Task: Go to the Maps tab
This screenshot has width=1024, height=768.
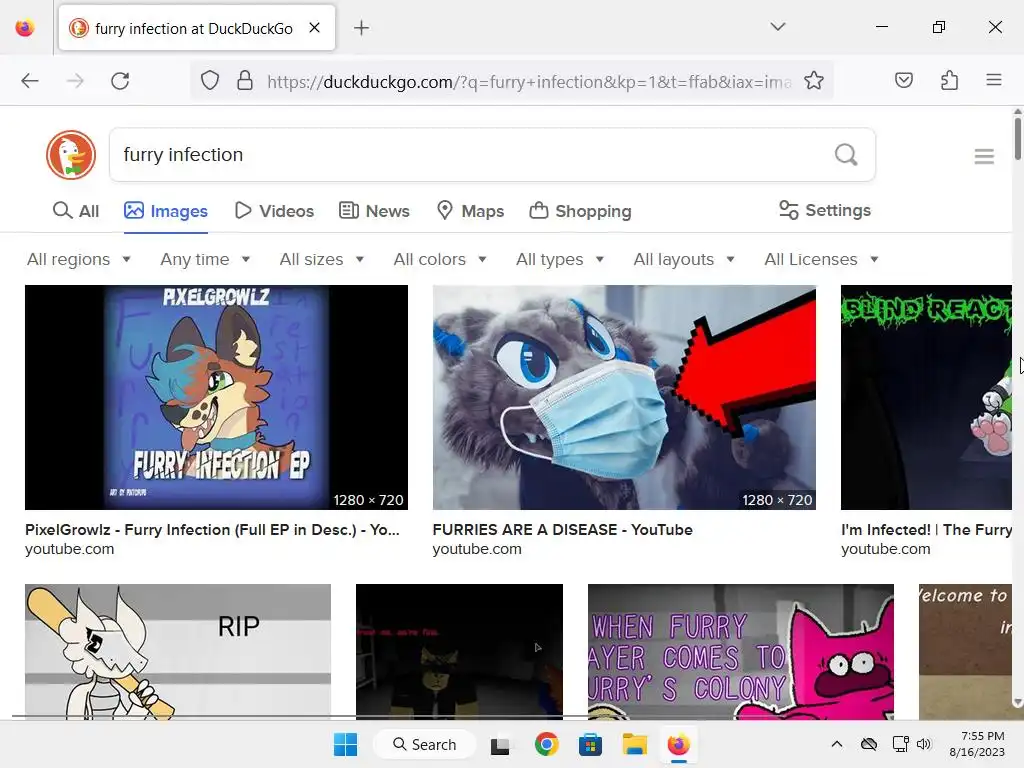Action: [470, 211]
